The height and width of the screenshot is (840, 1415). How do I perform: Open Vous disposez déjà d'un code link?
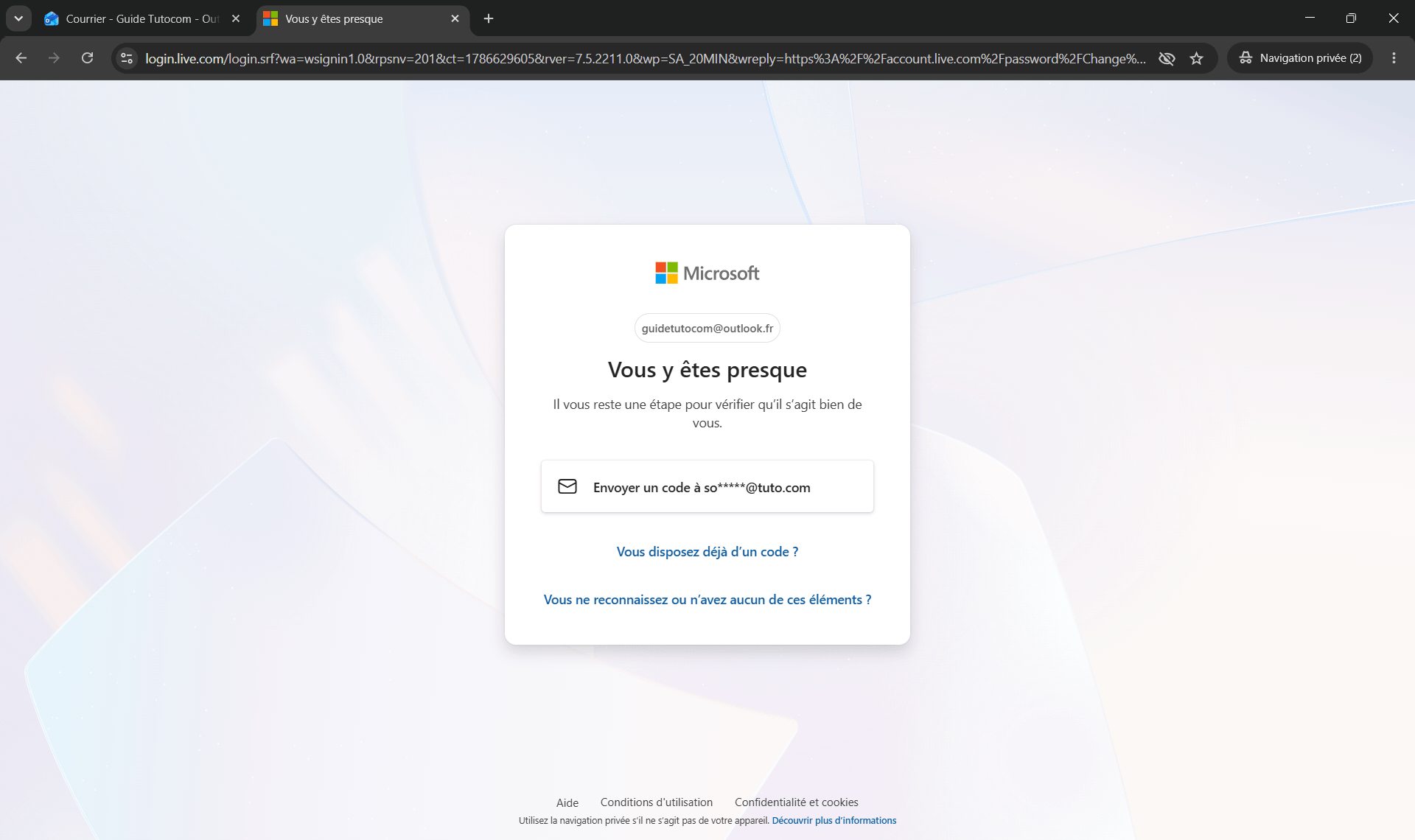(707, 552)
